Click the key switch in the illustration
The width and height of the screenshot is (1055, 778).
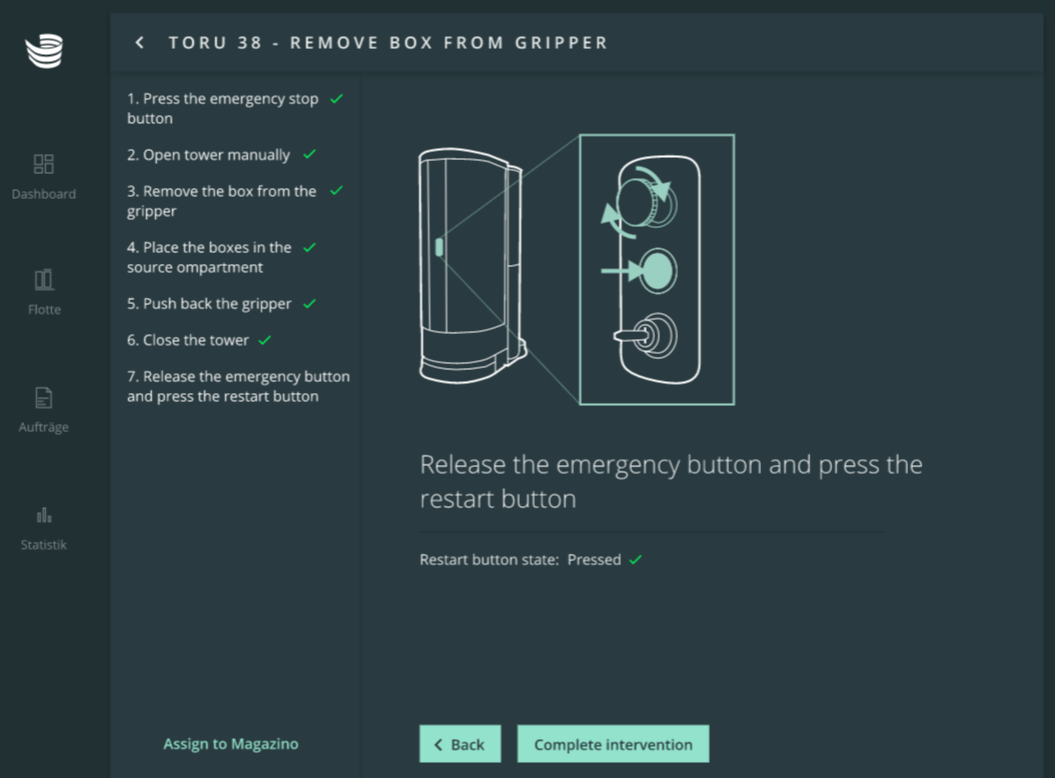click(x=647, y=335)
